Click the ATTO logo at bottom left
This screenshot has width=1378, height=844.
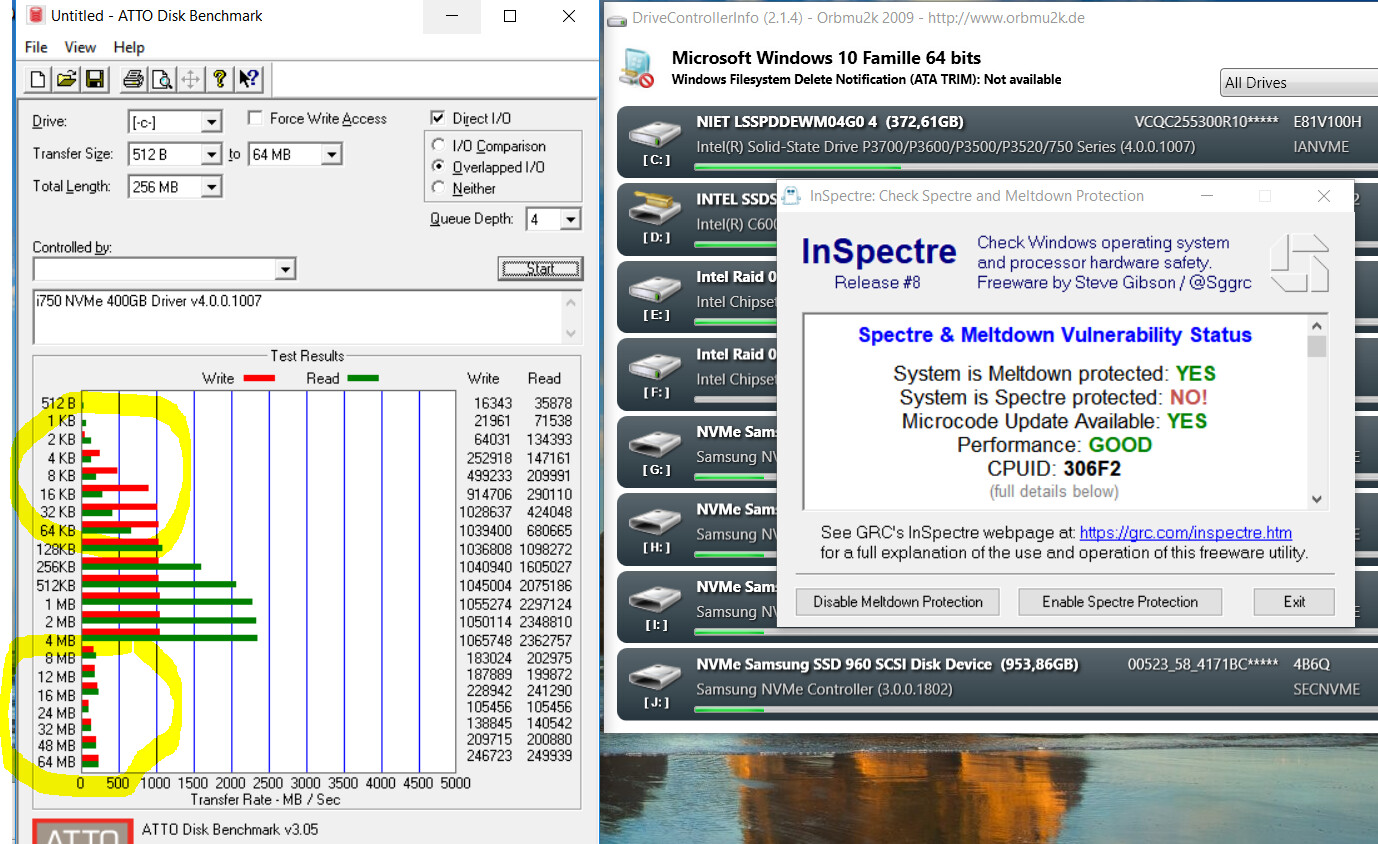(x=83, y=832)
